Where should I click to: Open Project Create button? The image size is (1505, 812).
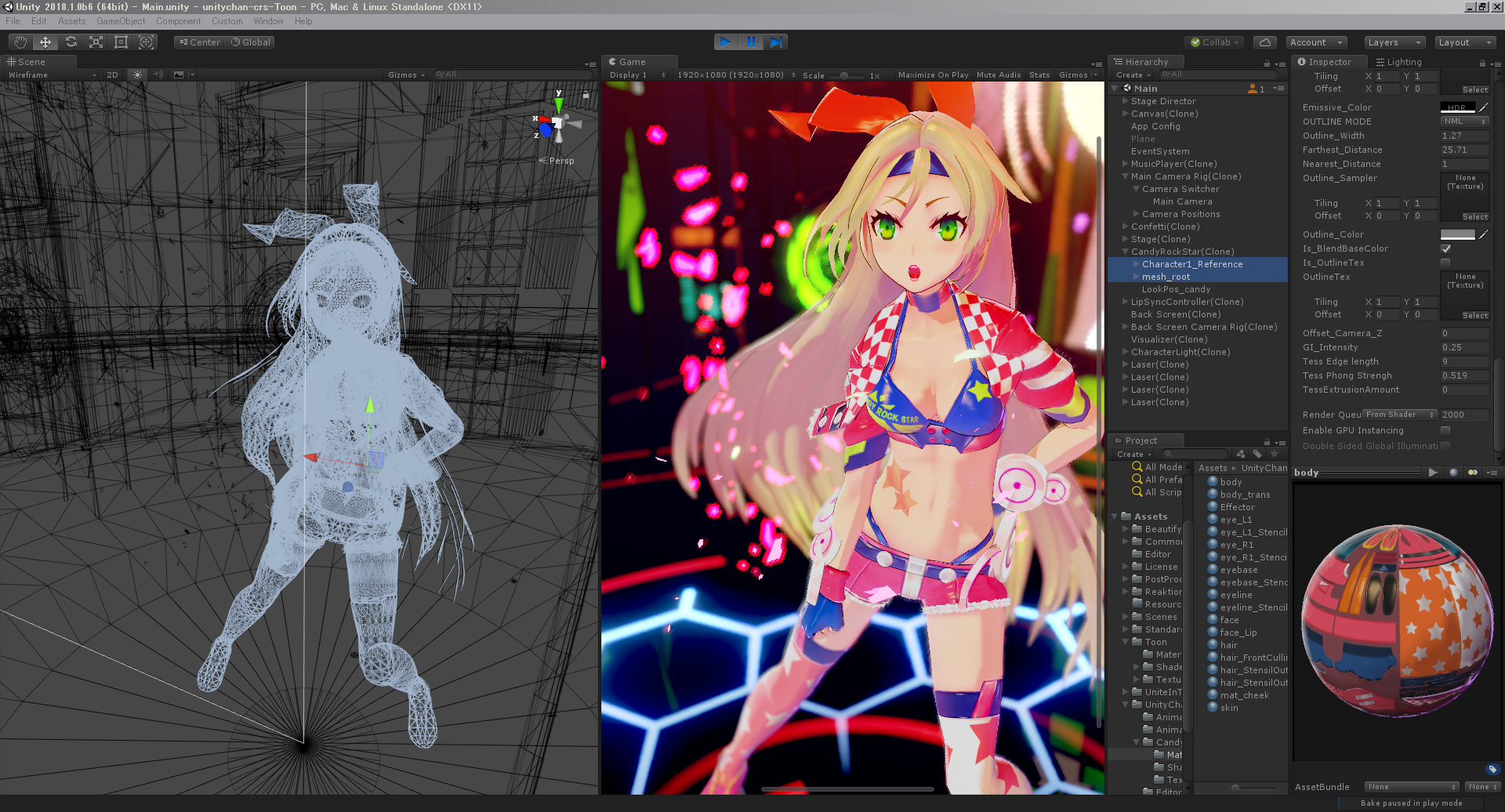click(x=1133, y=455)
